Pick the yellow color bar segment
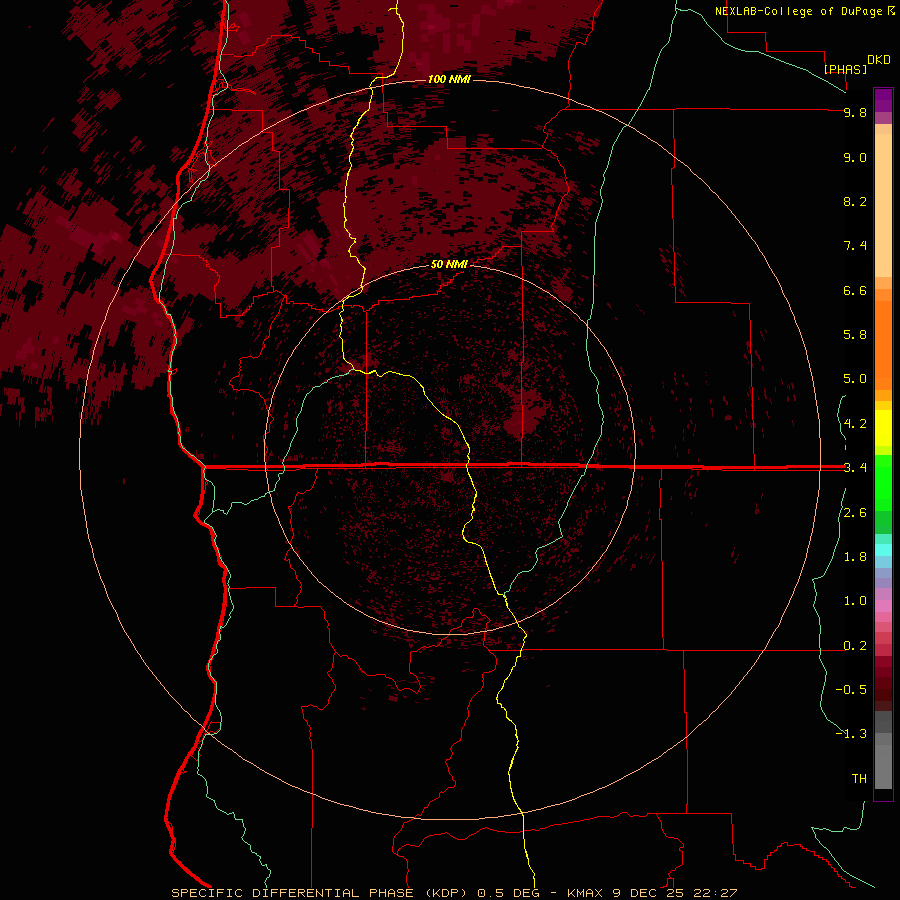900x900 pixels. (x=883, y=428)
